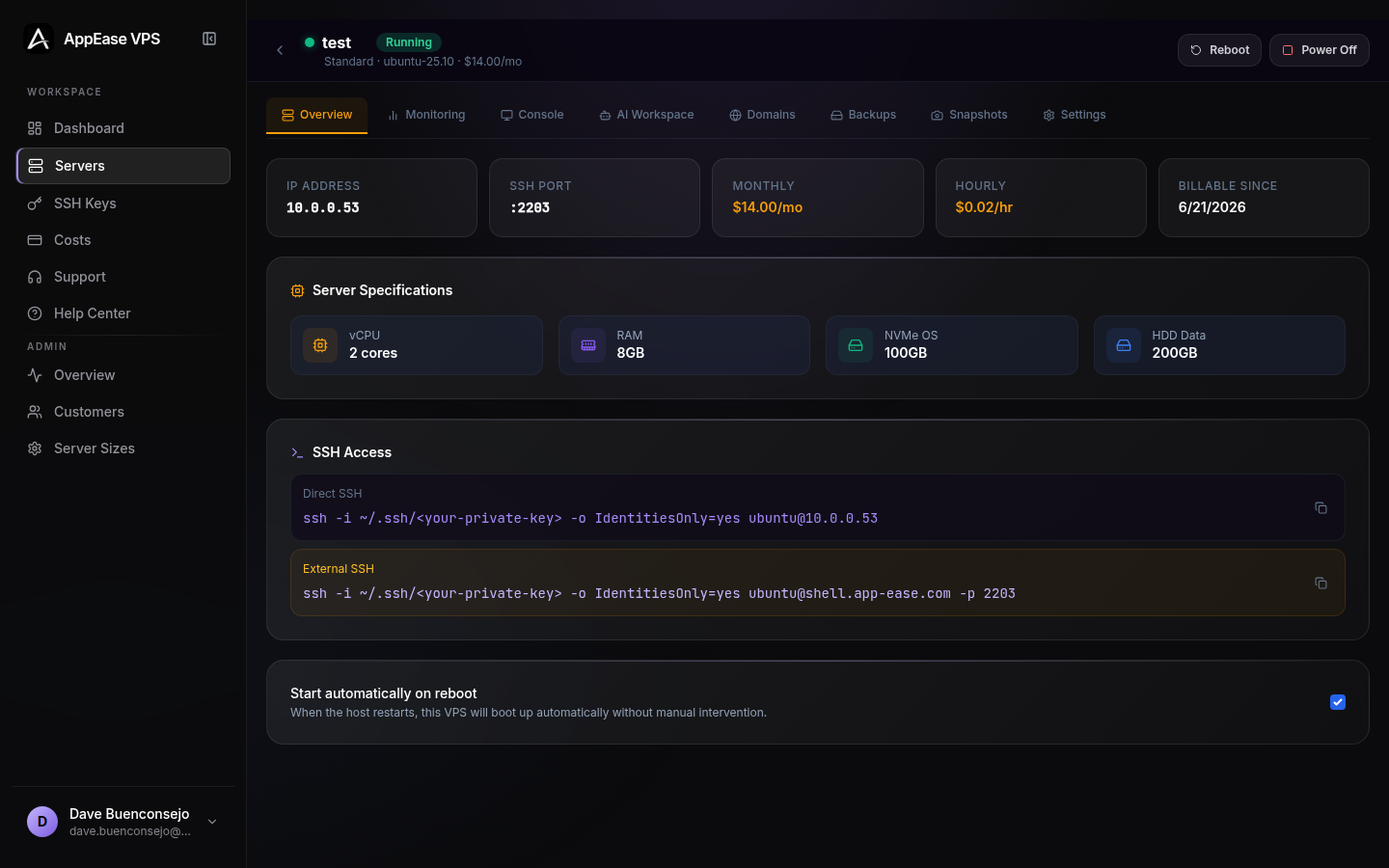Click the Reboot button

tap(1219, 50)
